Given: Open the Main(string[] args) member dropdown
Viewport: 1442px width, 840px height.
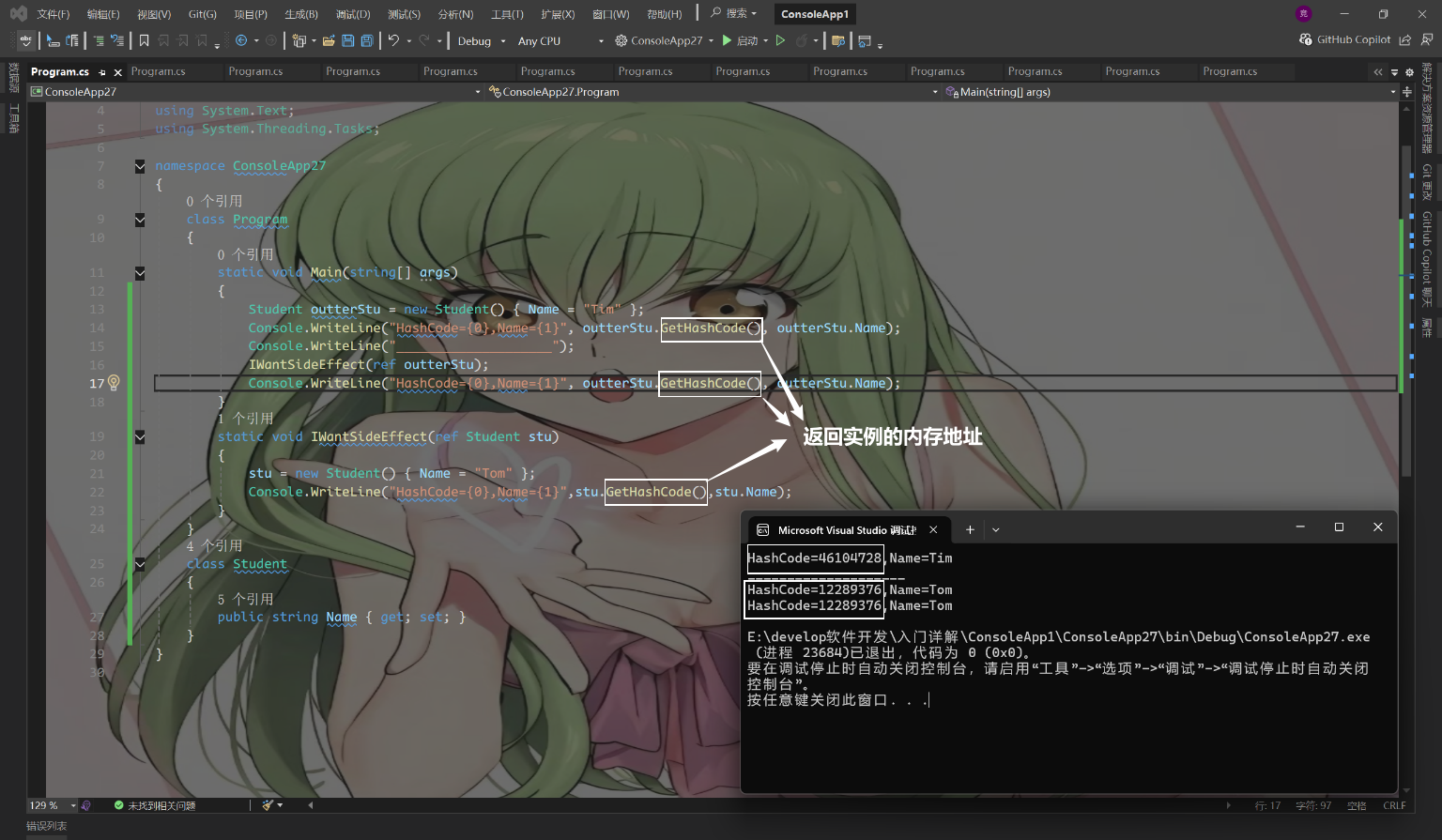Looking at the screenshot, I should 1171,92.
